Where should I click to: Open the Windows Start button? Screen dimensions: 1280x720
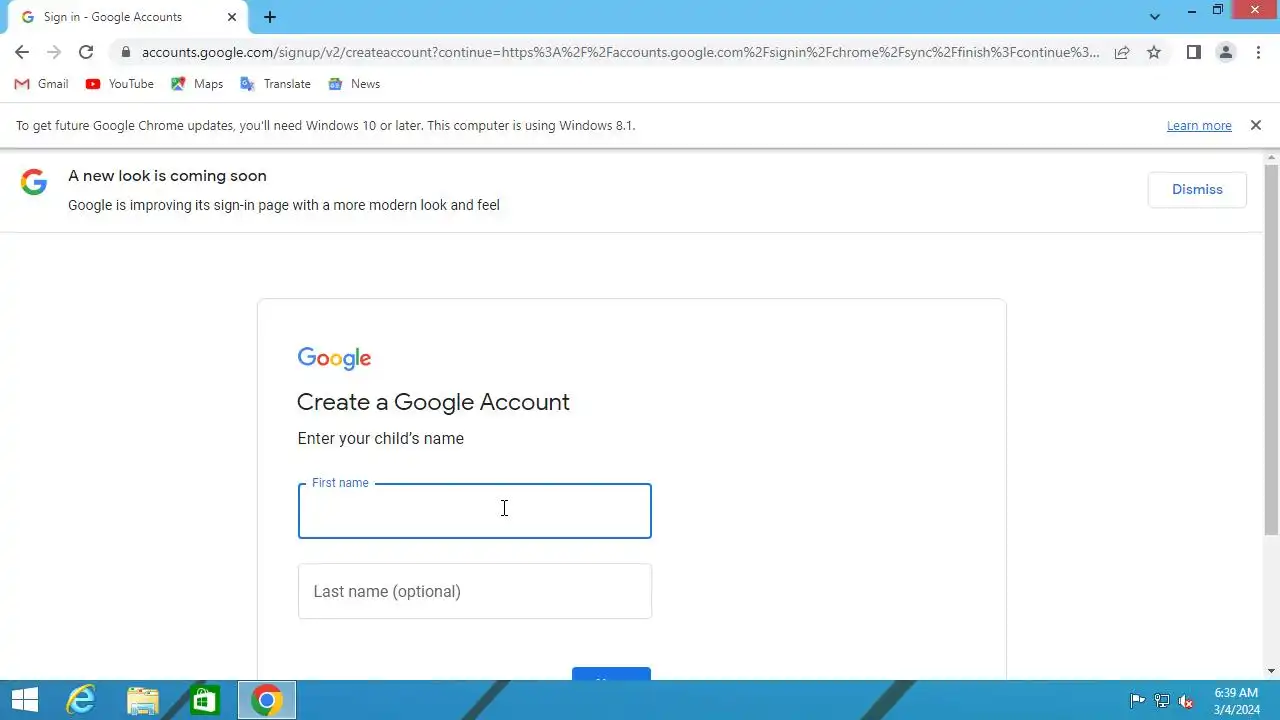24,700
